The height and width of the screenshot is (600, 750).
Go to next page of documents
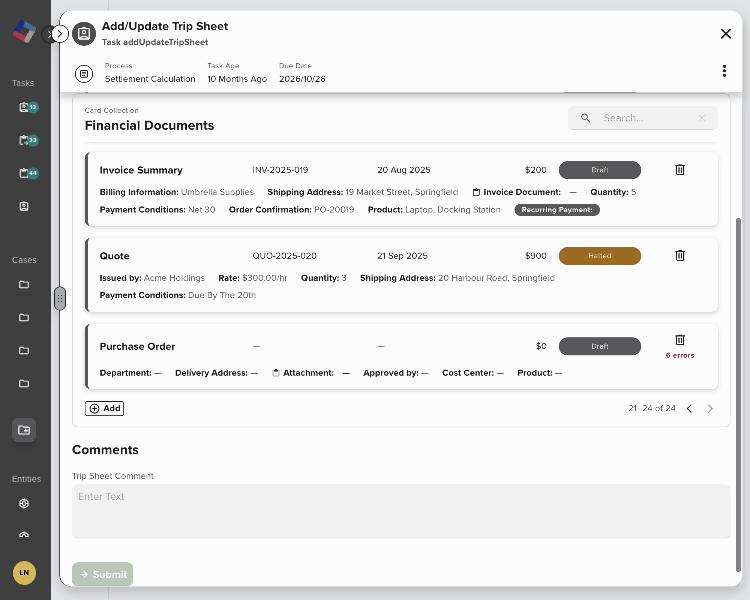coord(710,408)
